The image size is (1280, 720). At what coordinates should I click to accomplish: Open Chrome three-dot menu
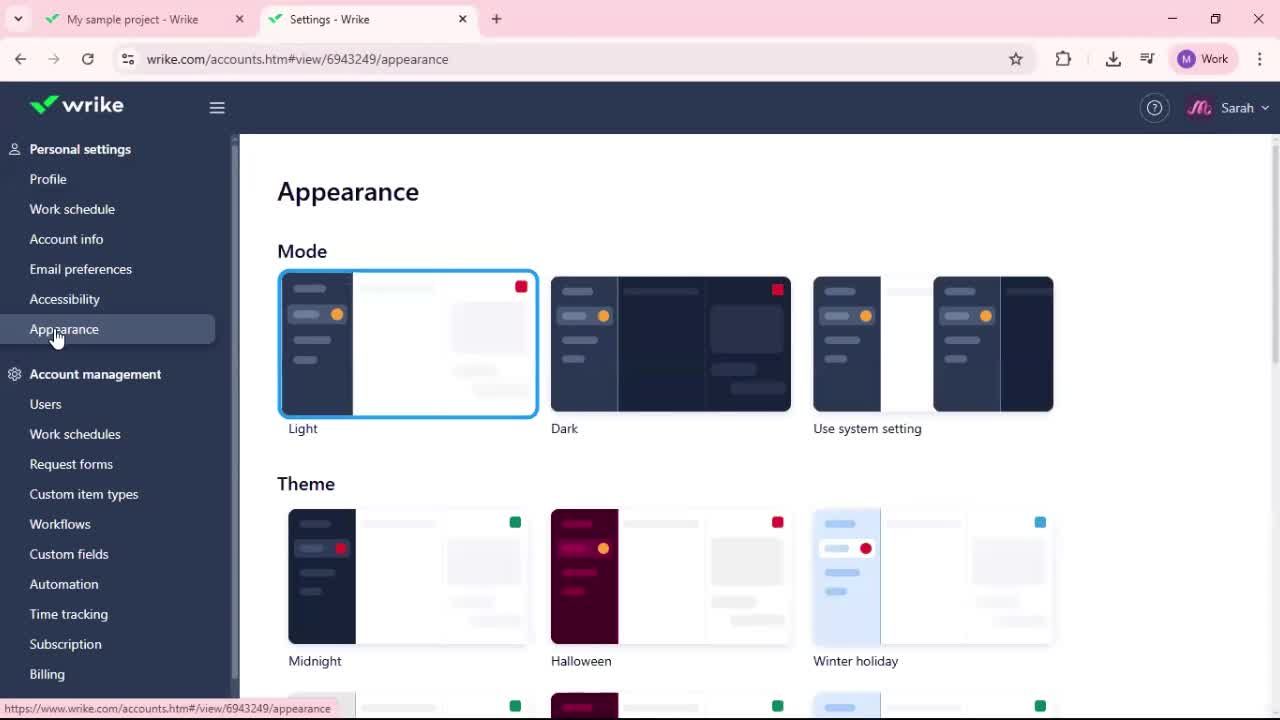click(x=1260, y=59)
